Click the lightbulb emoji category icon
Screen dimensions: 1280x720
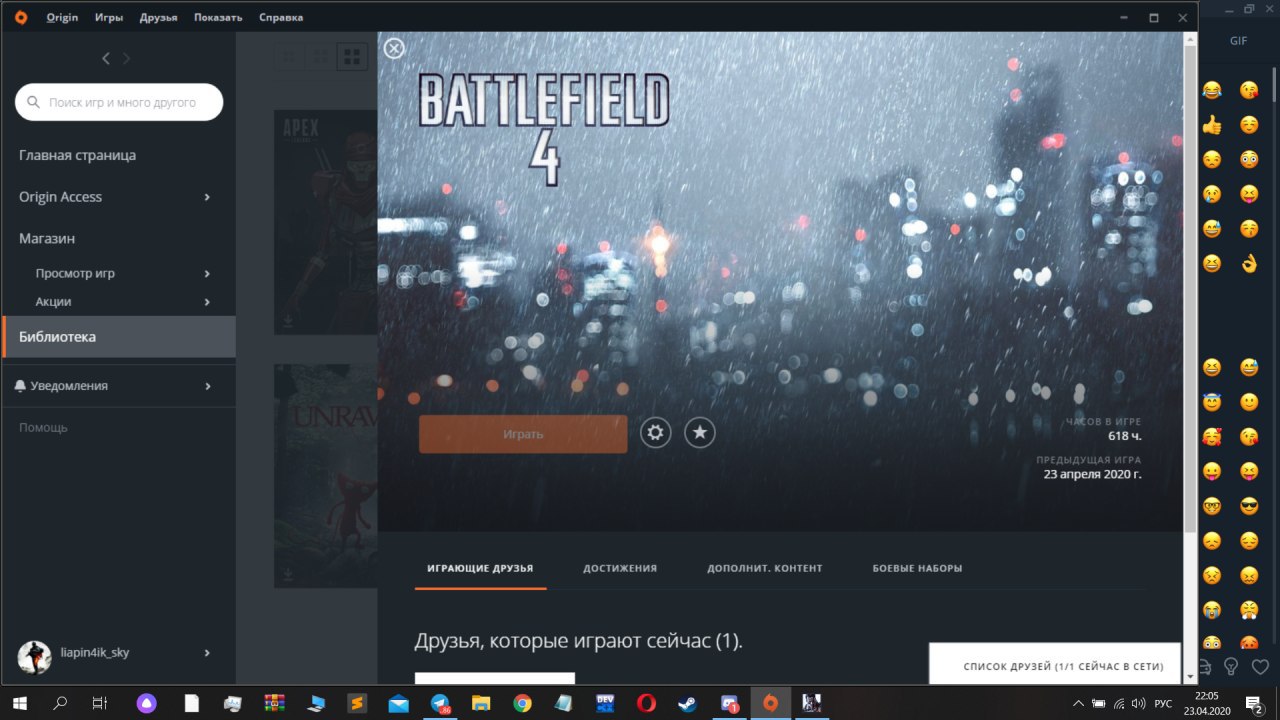(1232, 666)
